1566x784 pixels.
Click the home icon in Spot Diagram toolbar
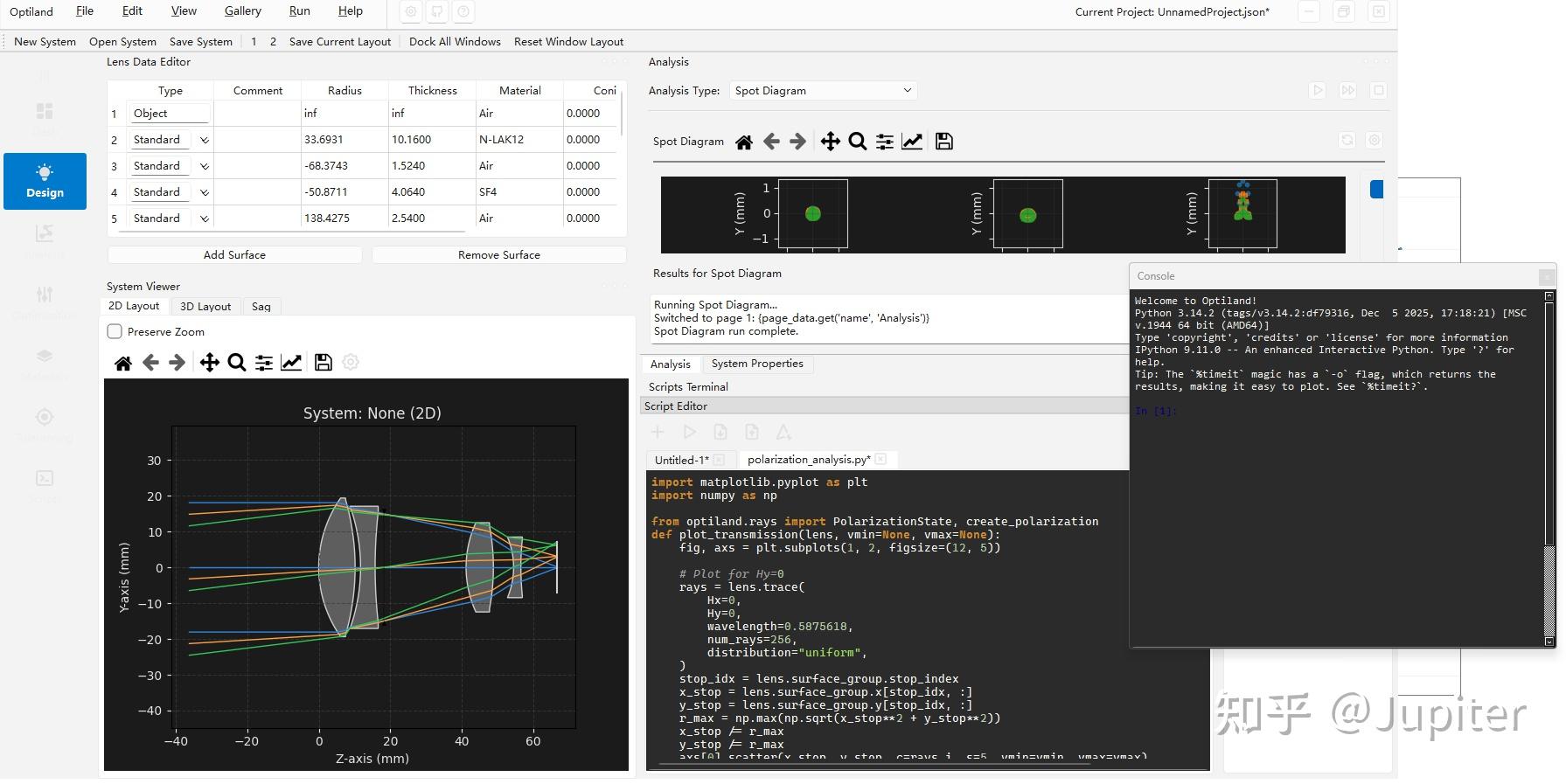tap(743, 142)
